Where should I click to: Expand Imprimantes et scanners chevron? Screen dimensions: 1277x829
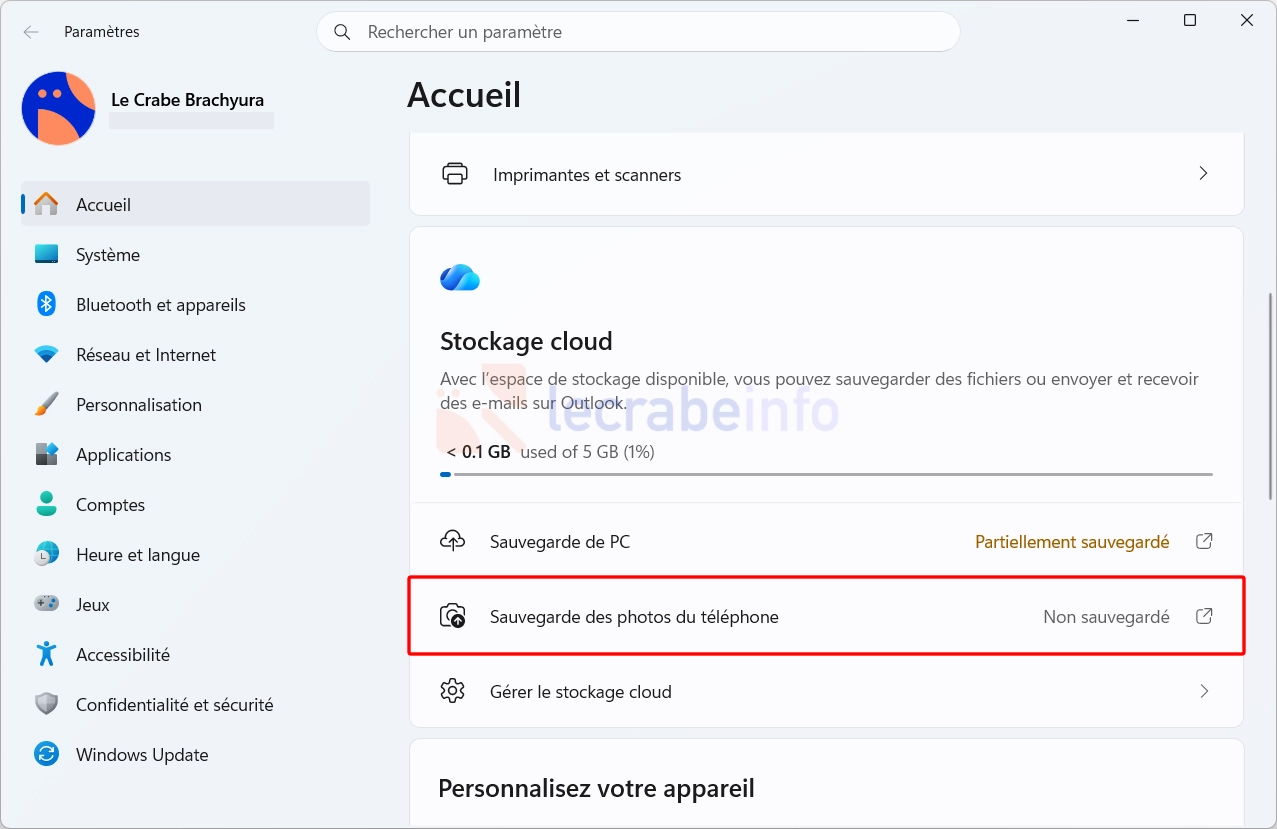pos(1204,174)
